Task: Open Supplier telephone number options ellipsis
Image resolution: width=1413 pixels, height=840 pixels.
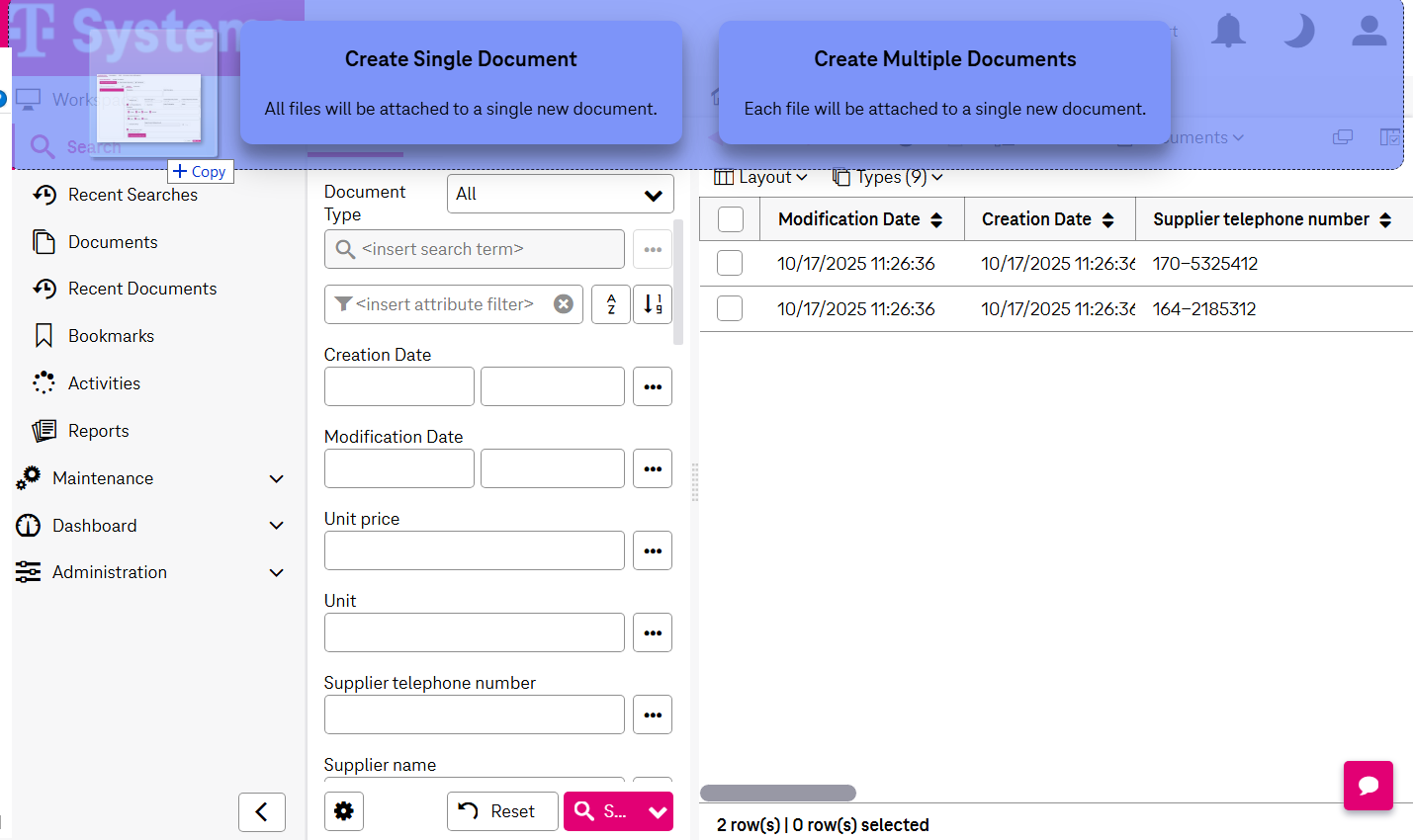Action: [653, 714]
